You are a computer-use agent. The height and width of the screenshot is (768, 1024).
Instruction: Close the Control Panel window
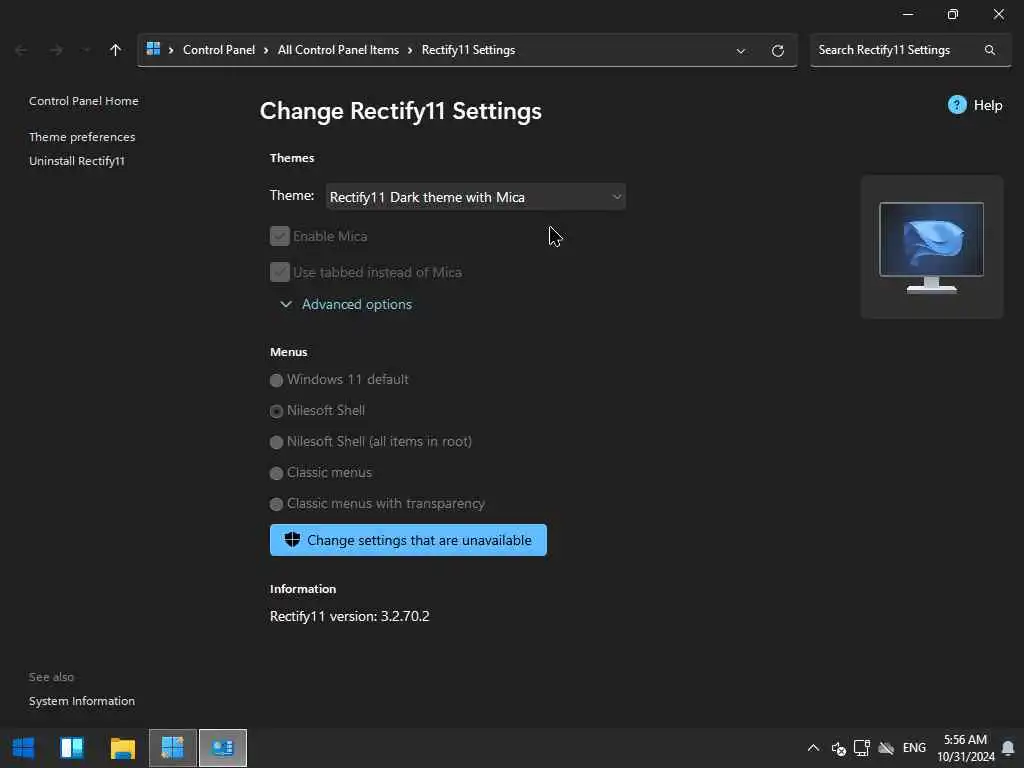click(x=999, y=14)
